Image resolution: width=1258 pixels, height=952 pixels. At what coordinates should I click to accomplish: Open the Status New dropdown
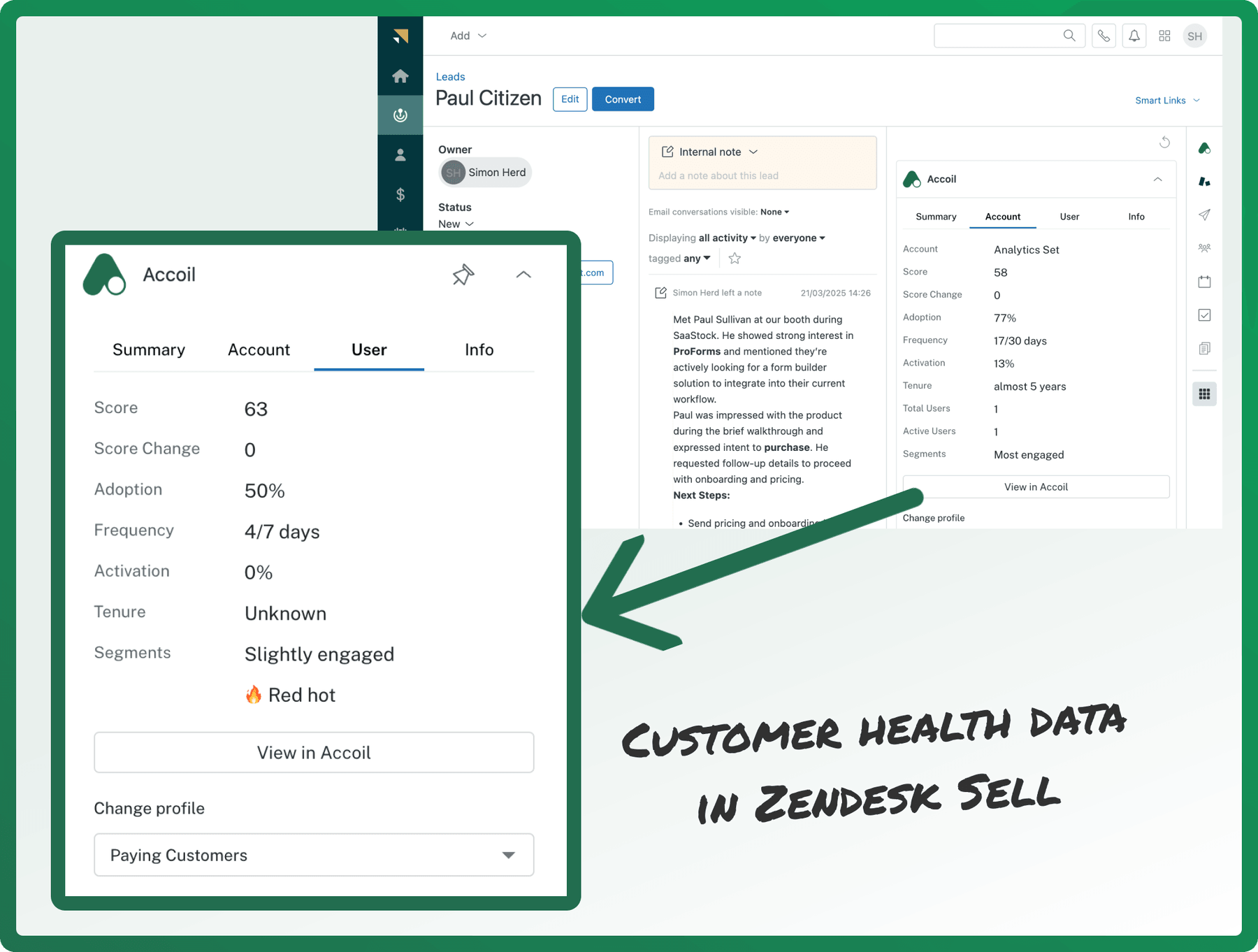[x=456, y=224]
